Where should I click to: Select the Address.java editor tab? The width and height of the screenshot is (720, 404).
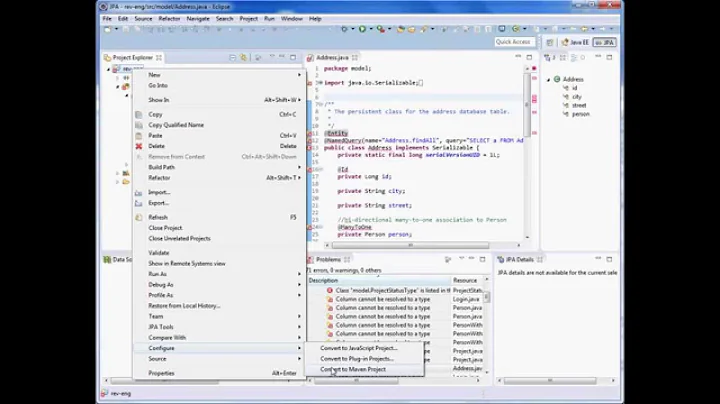pyautogui.click(x=332, y=58)
